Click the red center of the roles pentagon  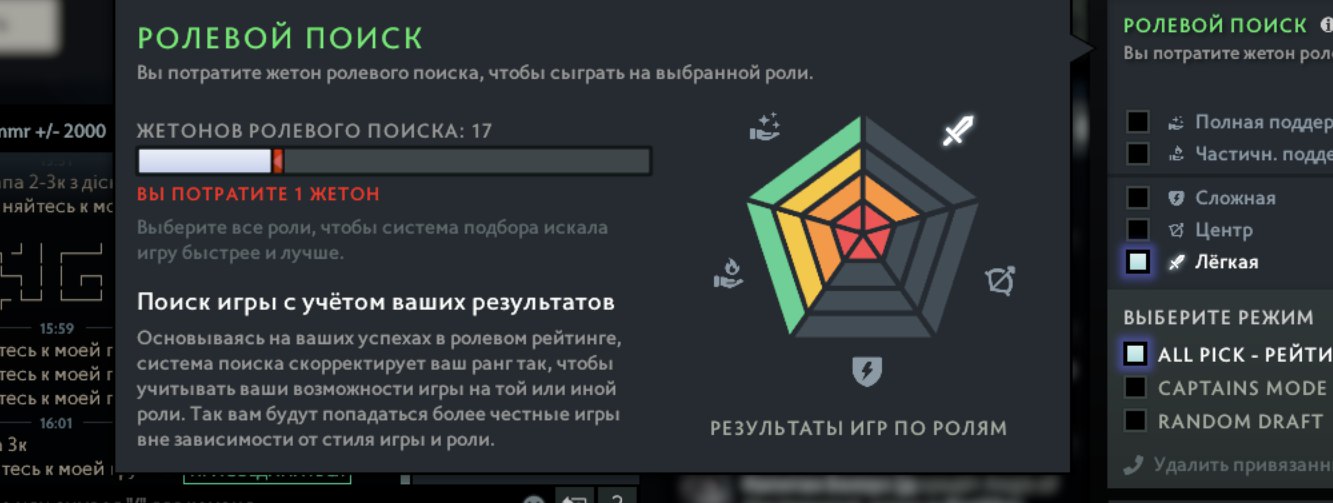click(863, 237)
